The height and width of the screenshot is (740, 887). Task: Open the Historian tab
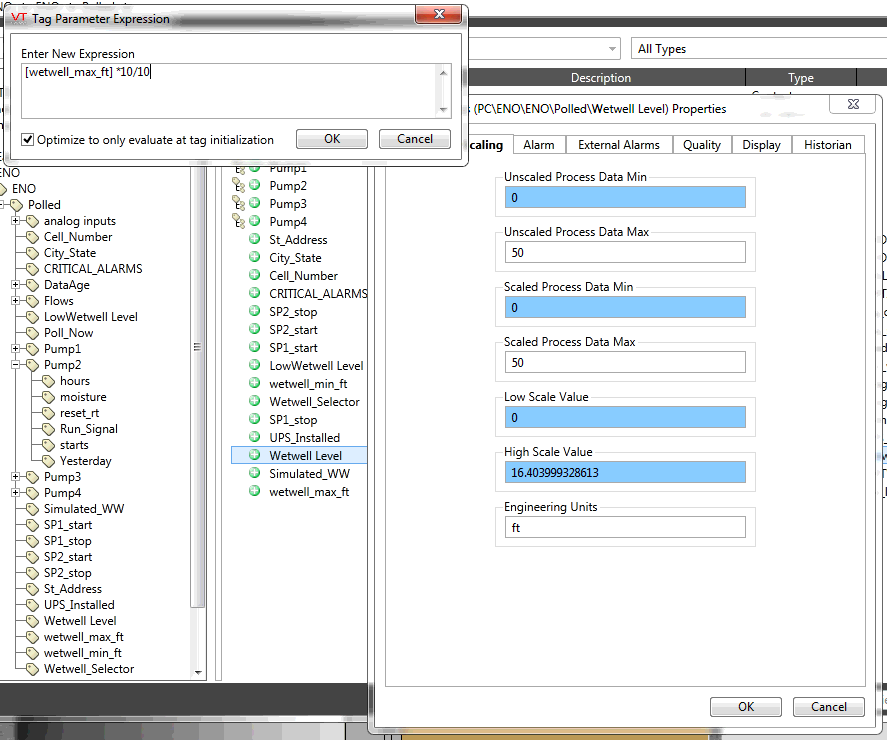click(827, 145)
